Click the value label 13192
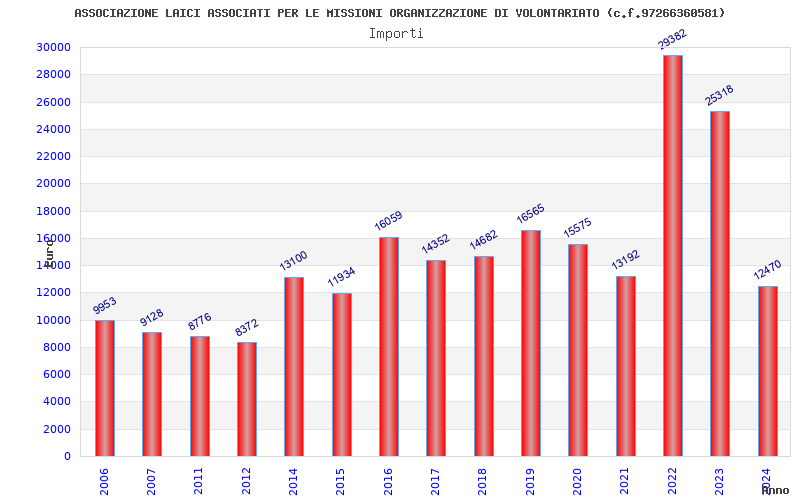Viewport: 800px width, 500px height. point(626,260)
